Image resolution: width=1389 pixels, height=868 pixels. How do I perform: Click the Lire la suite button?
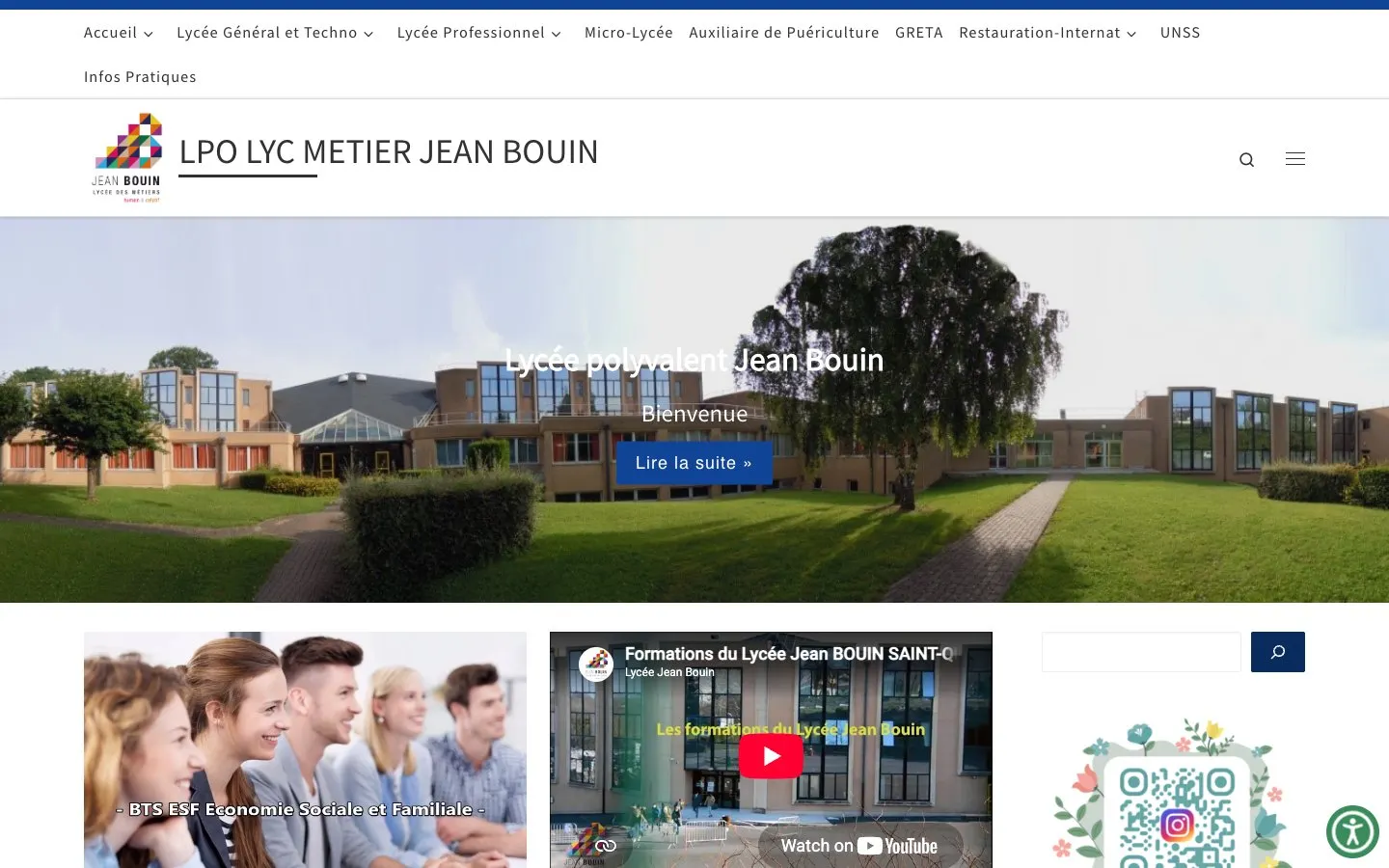pyautogui.click(x=694, y=463)
